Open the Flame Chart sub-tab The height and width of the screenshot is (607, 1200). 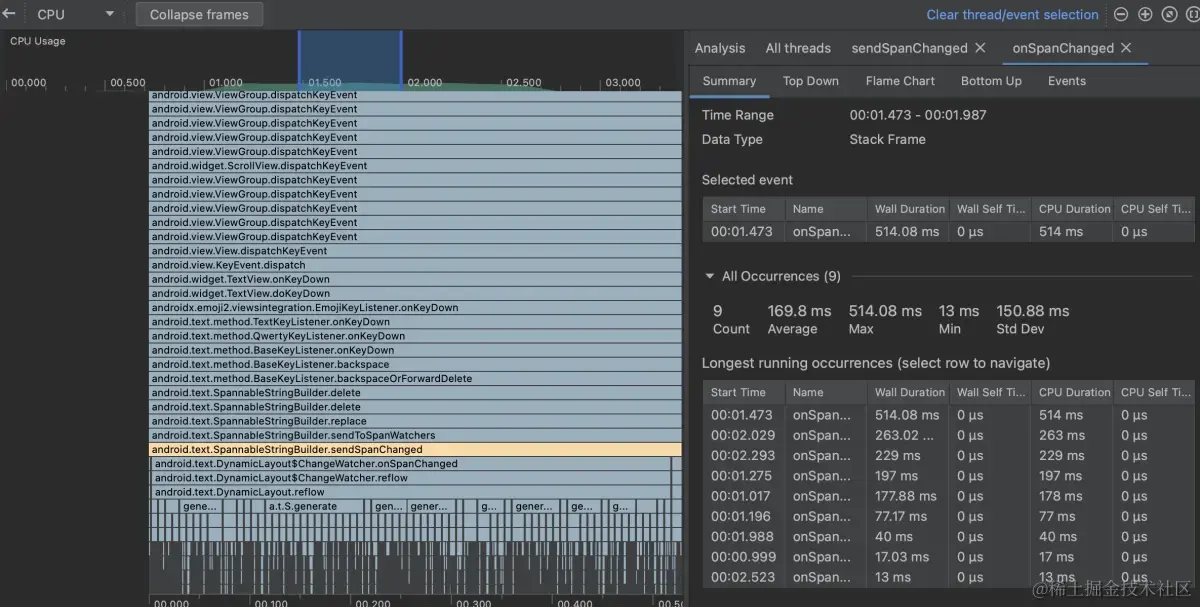point(900,81)
